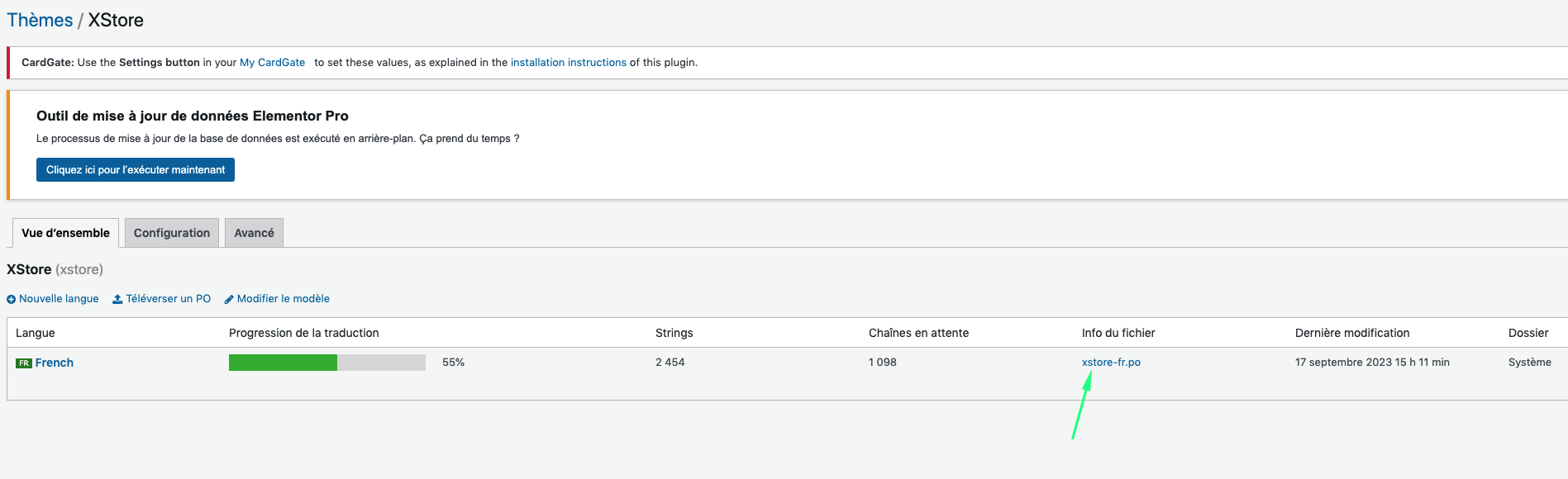Click the pencil icon beside Modifier le modèle
This screenshot has width=1568, height=479.
point(229,299)
